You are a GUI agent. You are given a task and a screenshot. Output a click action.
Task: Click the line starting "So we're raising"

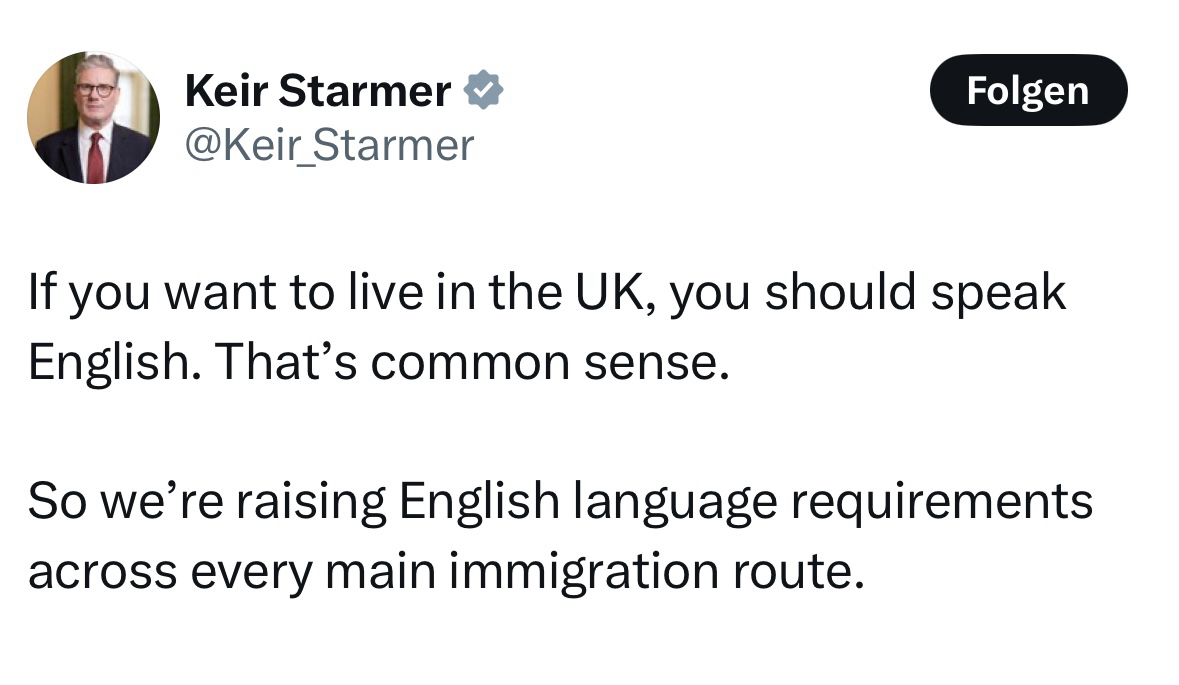coord(560,502)
